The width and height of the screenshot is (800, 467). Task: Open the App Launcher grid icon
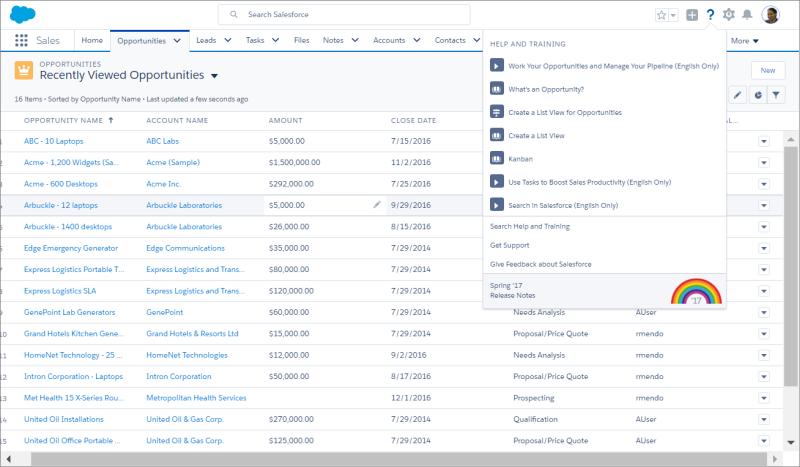pyautogui.click(x=21, y=40)
